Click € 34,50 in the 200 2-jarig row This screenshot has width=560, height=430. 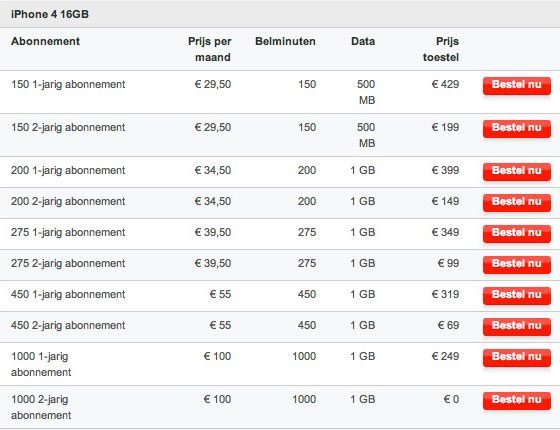(213, 201)
